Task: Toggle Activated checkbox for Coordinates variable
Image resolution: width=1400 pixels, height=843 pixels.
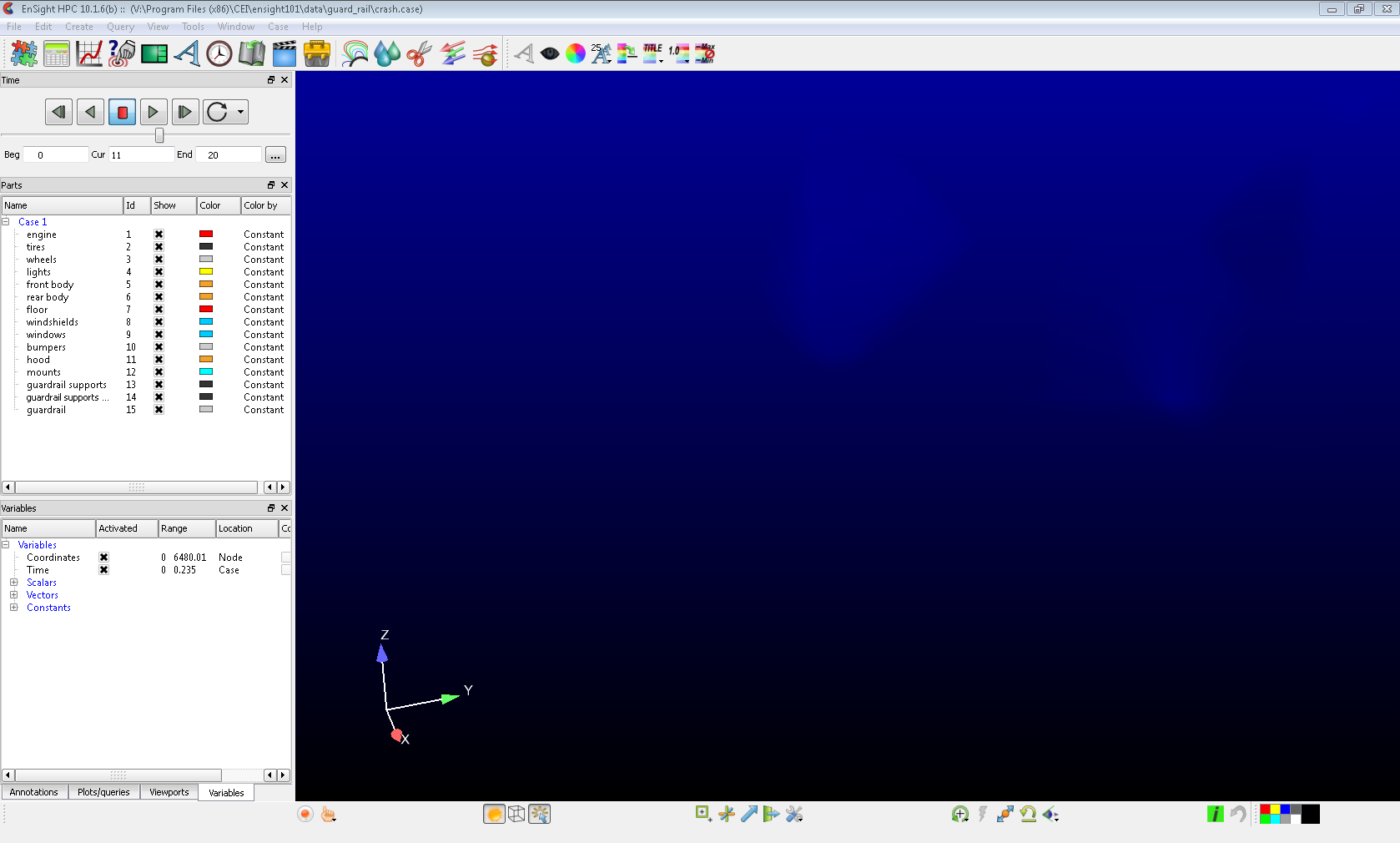Action: tap(103, 558)
